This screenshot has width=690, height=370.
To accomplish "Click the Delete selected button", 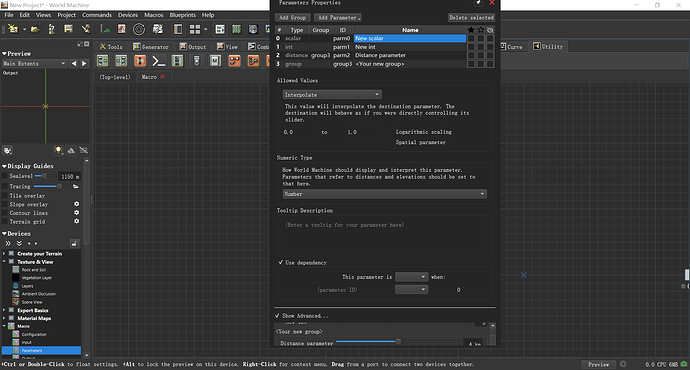I will [x=471, y=18].
